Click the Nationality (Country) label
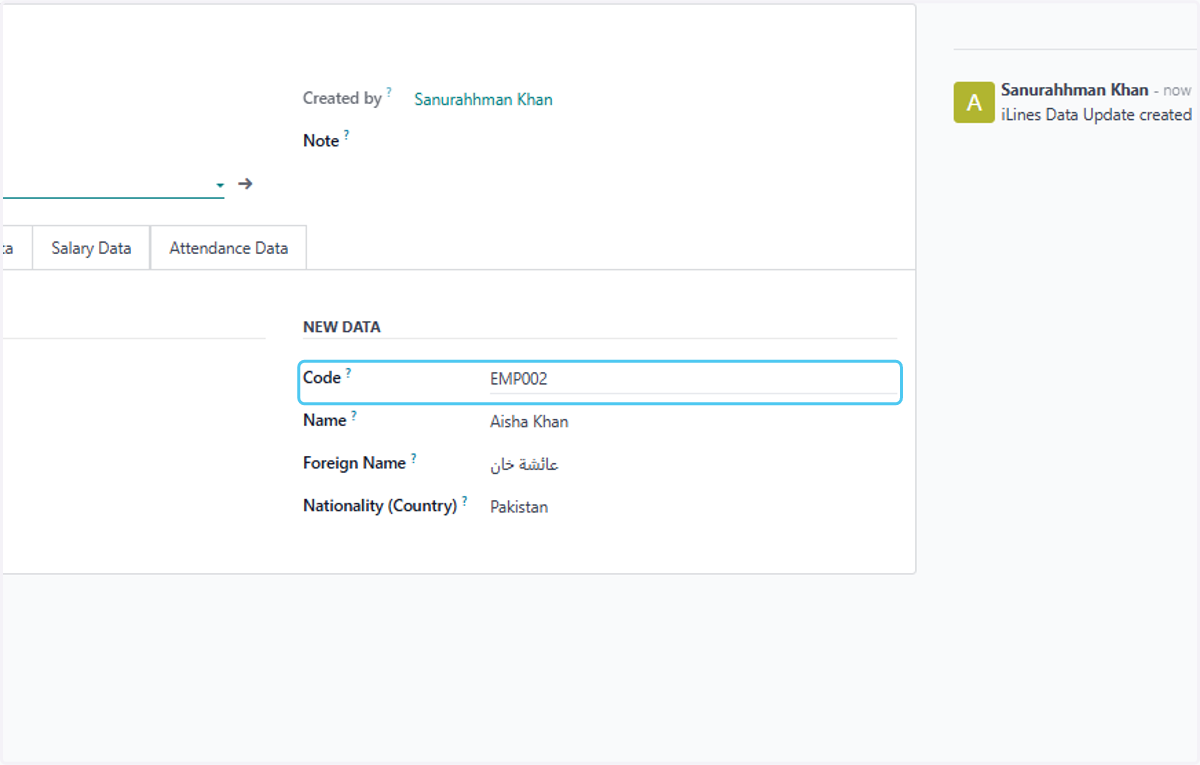The width and height of the screenshot is (1200, 765). coord(380,506)
